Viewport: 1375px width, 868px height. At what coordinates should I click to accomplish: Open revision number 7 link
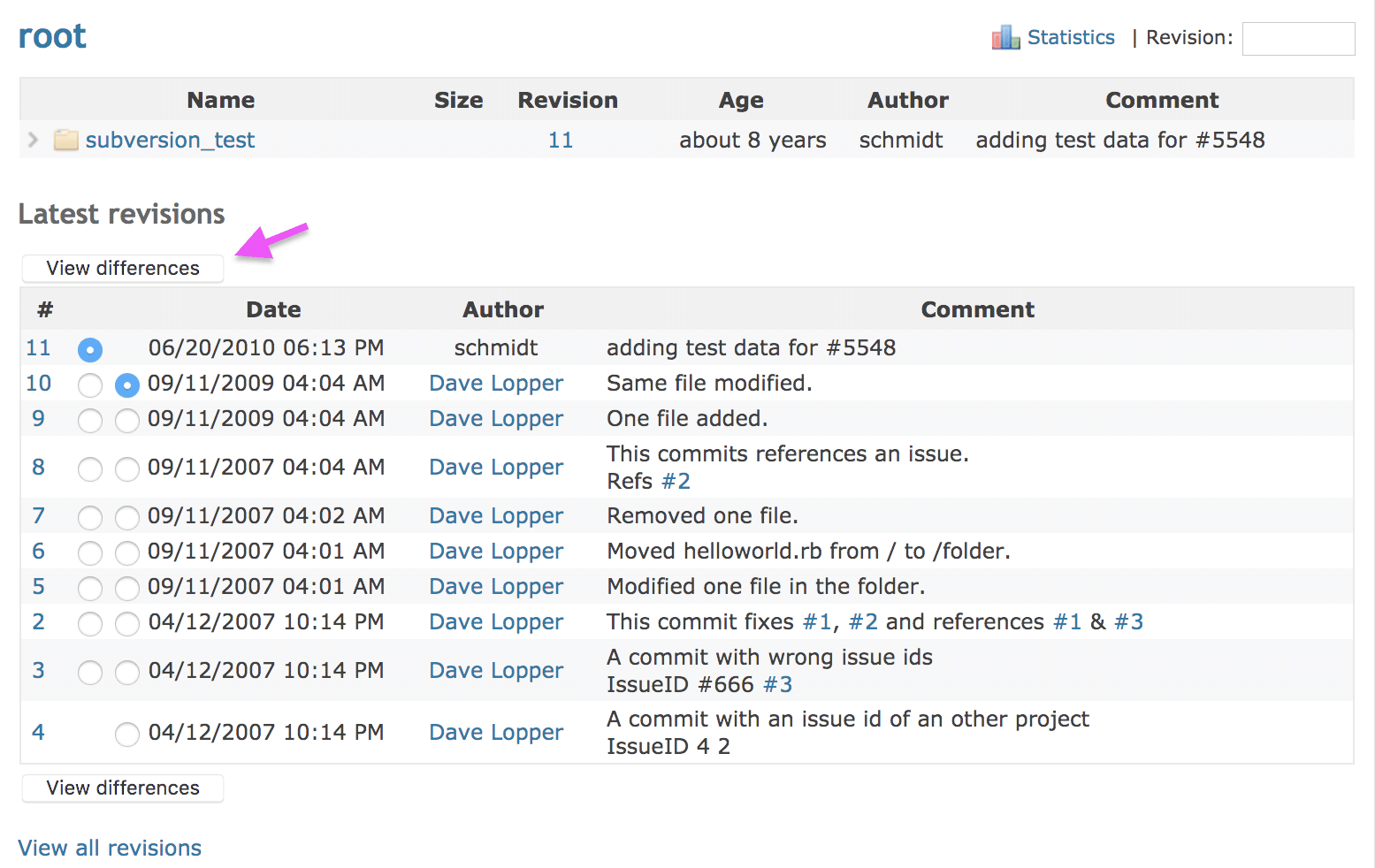point(38,515)
